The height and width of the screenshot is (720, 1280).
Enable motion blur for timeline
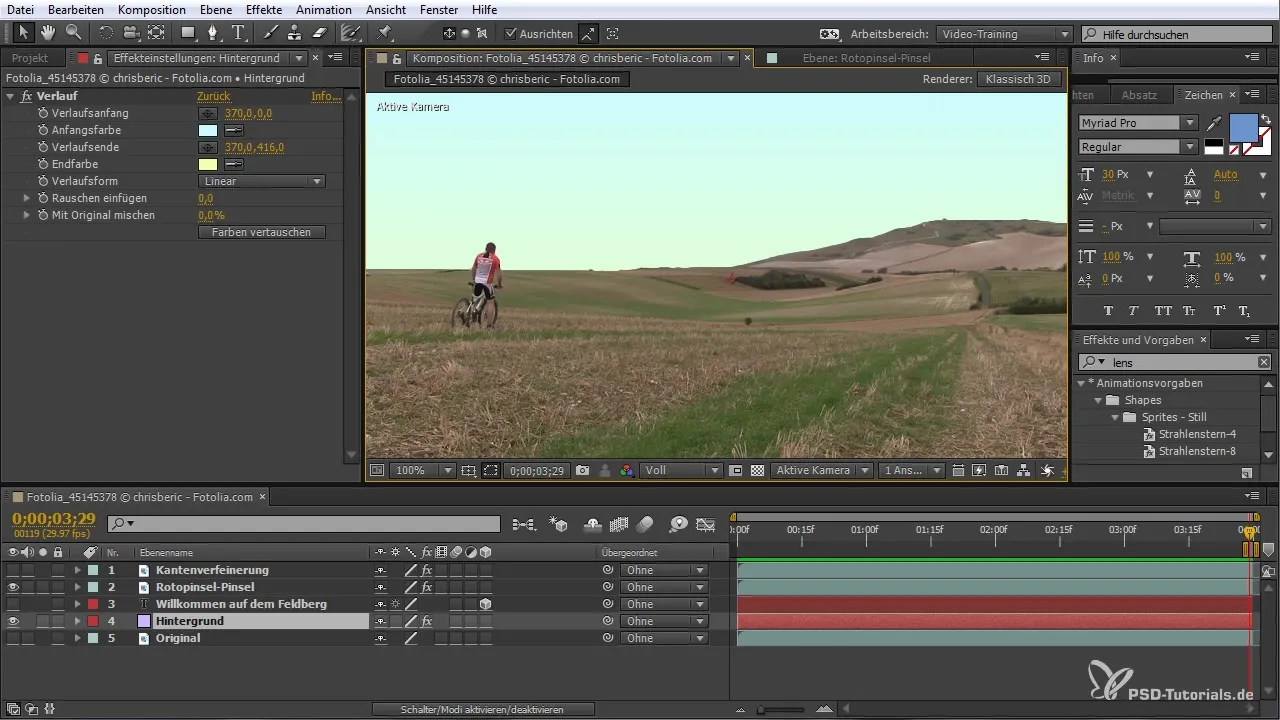pos(645,524)
